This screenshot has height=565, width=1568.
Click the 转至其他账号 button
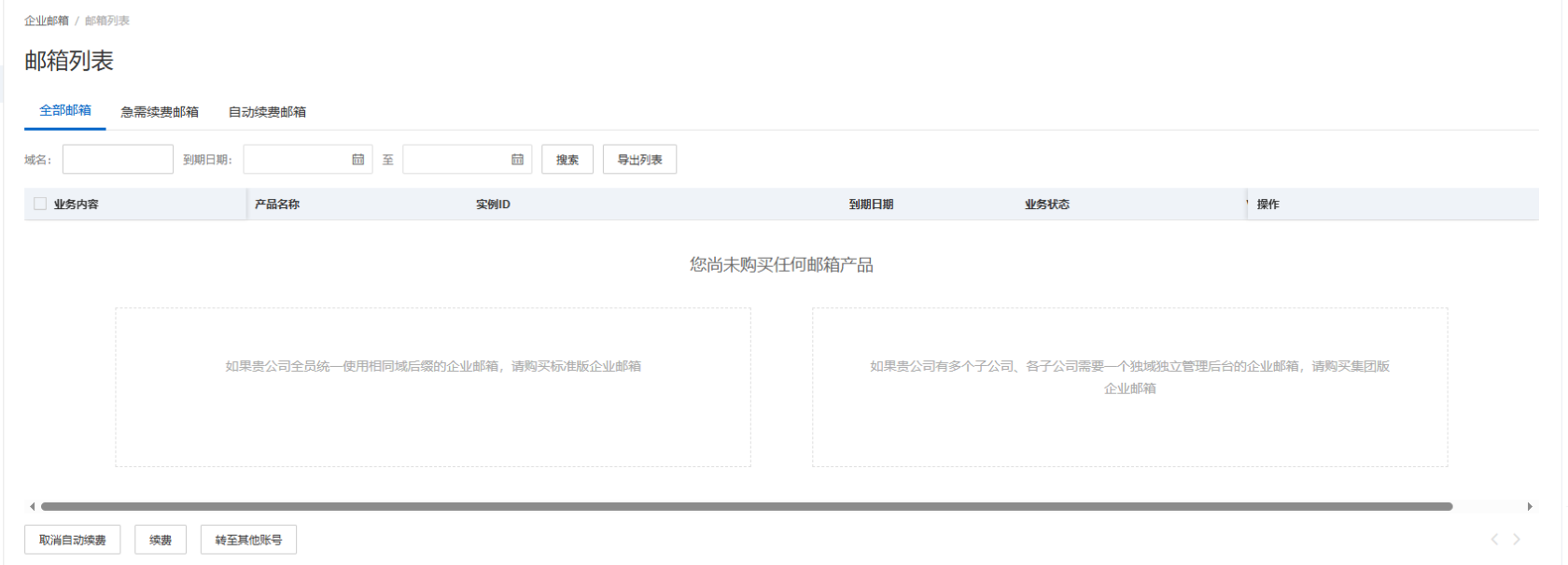(248, 540)
